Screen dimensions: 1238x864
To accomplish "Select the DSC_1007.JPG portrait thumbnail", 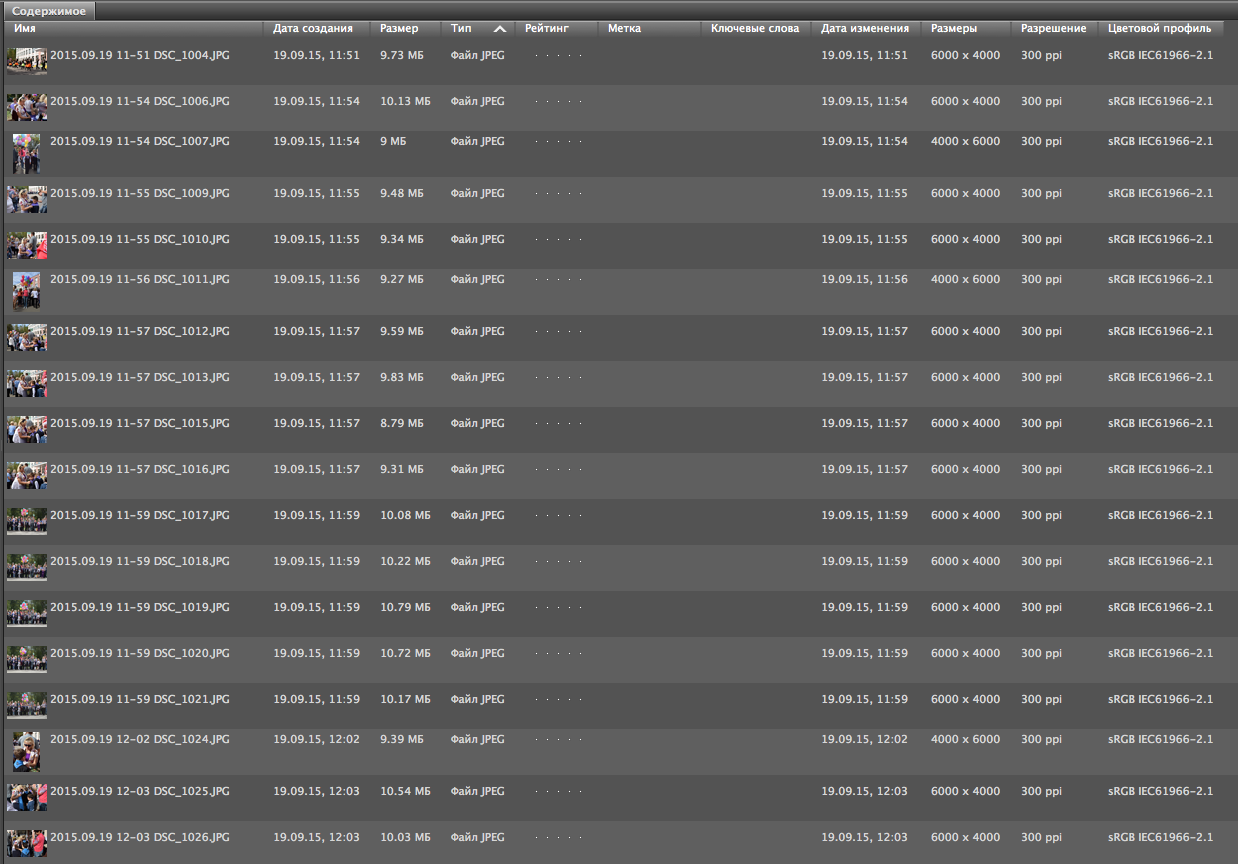I will pos(27,154).
